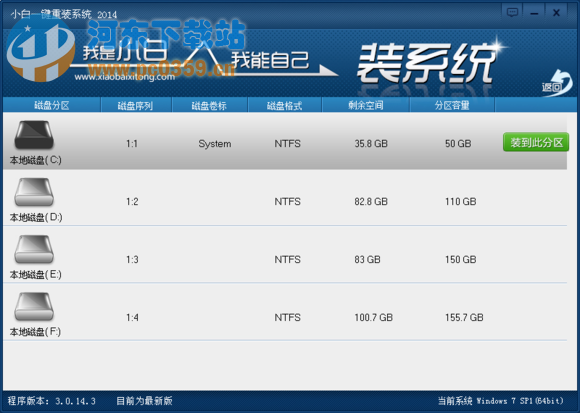This screenshot has height=413, width=580.
Task: Click the blue circular app logo
Action: [41, 50]
